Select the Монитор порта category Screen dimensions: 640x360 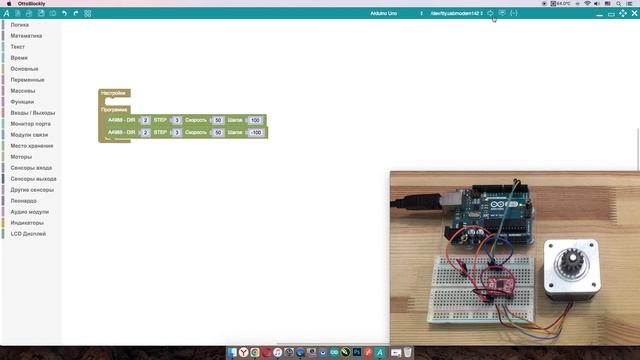click(x=30, y=124)
